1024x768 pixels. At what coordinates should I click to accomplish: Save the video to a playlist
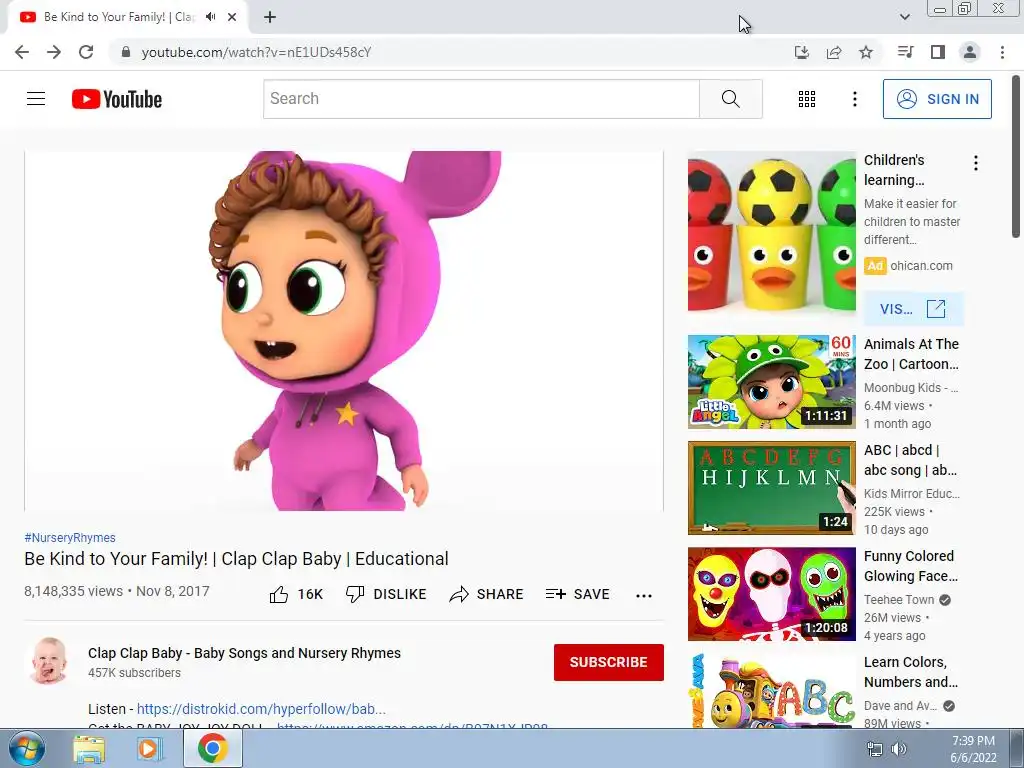[577, 594]
